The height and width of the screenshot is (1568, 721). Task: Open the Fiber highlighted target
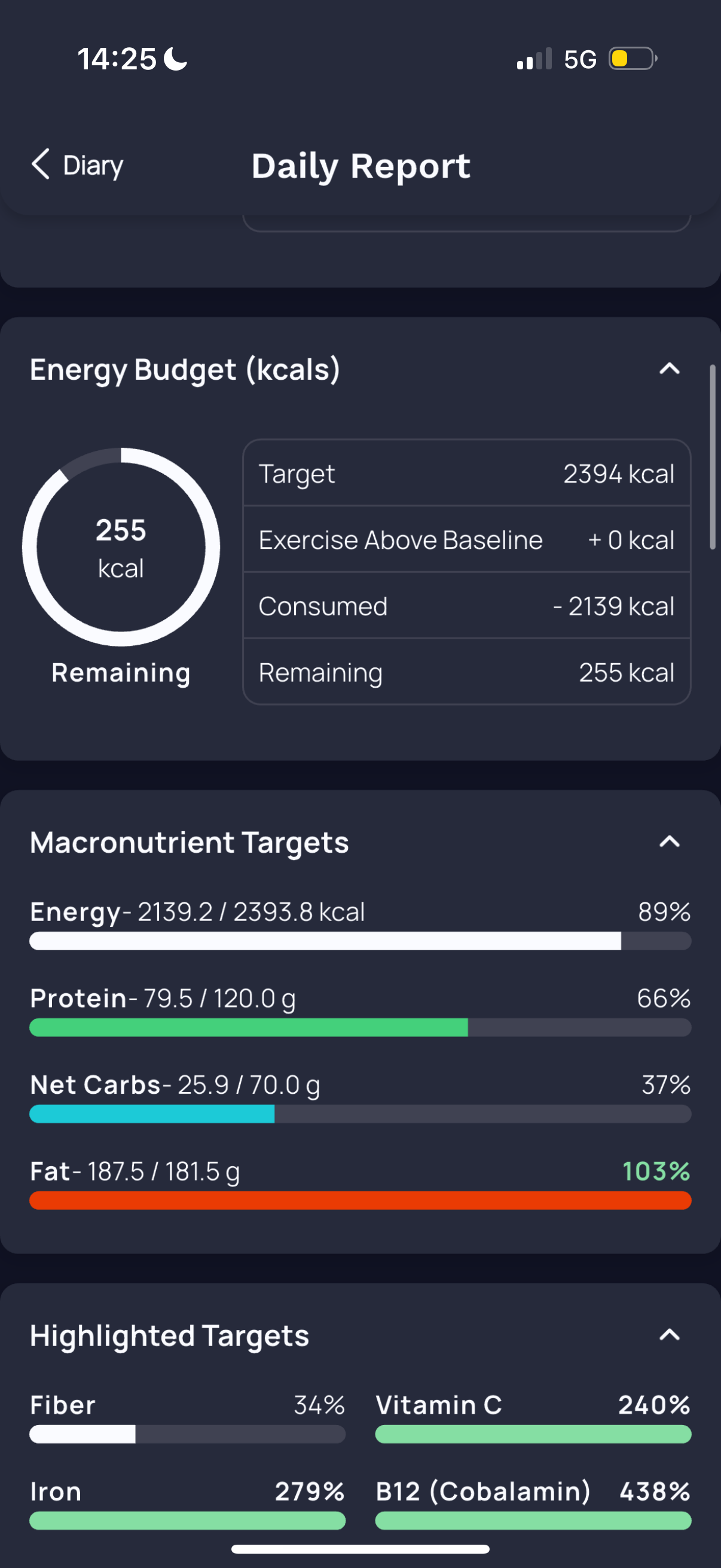point(187,1418)
